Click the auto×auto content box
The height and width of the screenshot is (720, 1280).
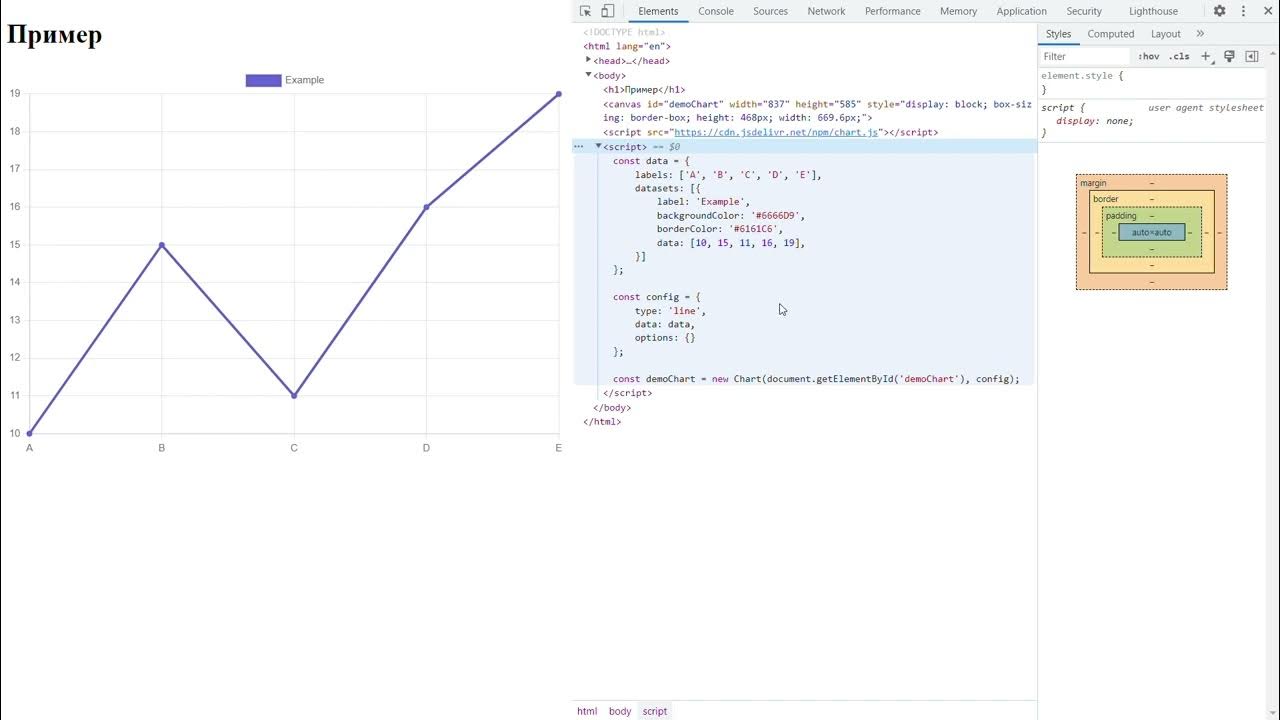tap(1152, 232)
